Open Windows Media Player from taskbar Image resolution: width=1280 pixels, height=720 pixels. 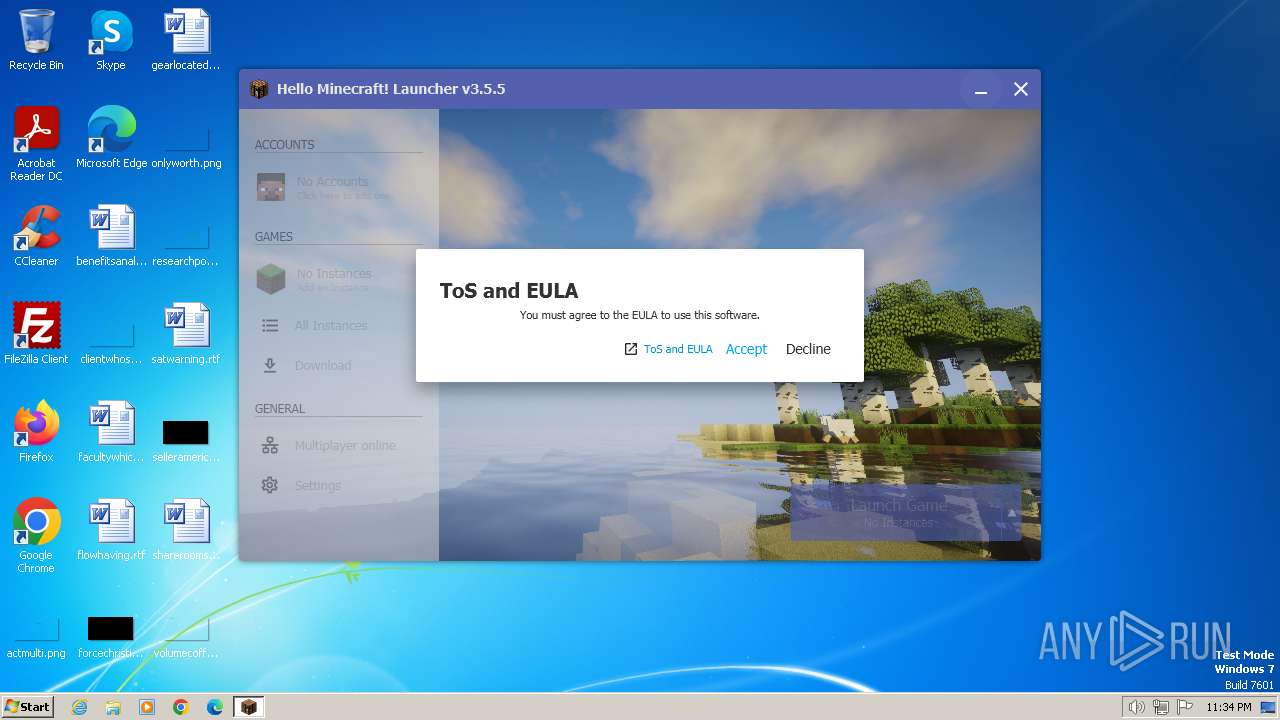[147, 707]
